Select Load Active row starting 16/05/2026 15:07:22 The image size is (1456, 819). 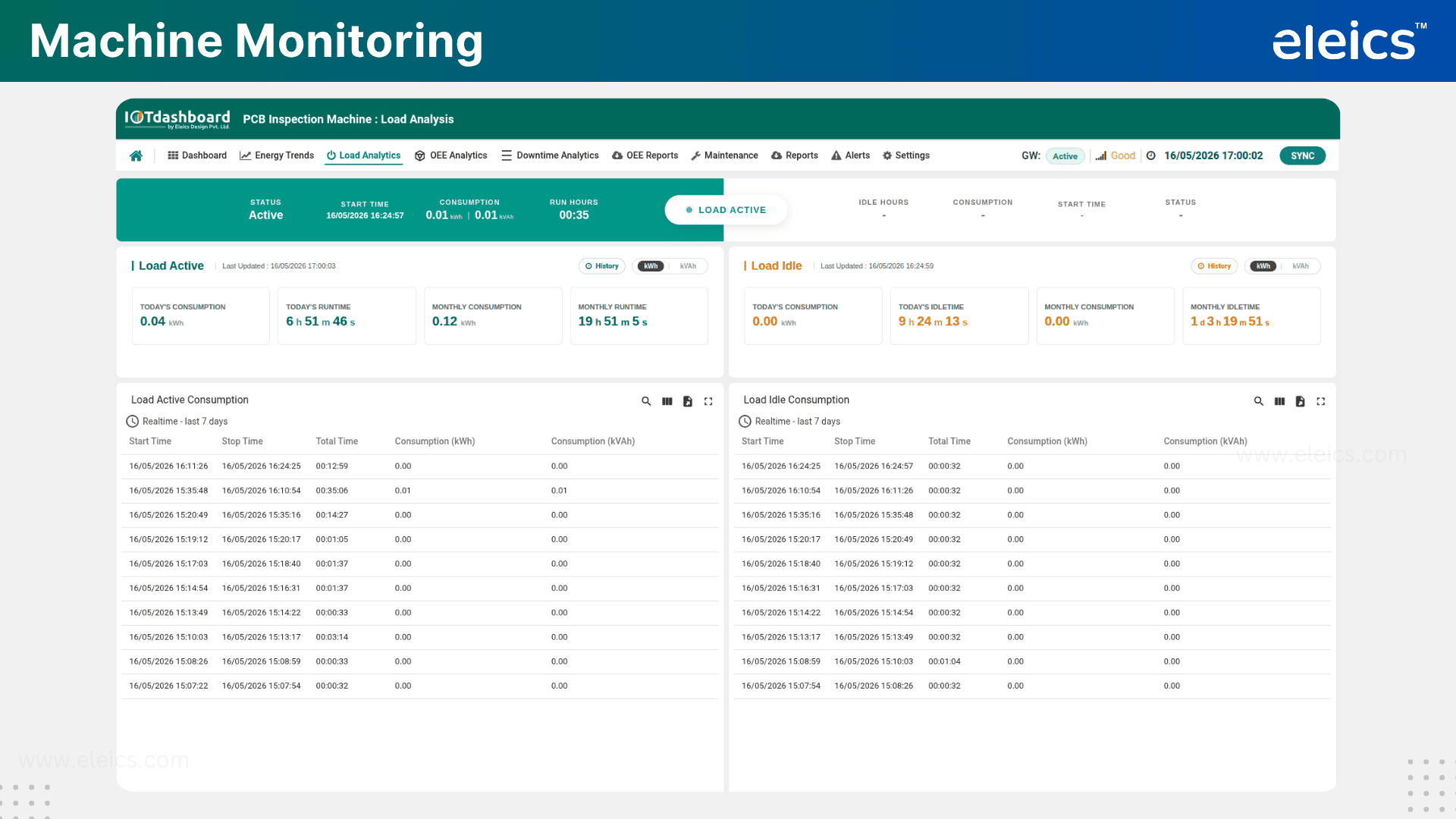click(420, 686)
